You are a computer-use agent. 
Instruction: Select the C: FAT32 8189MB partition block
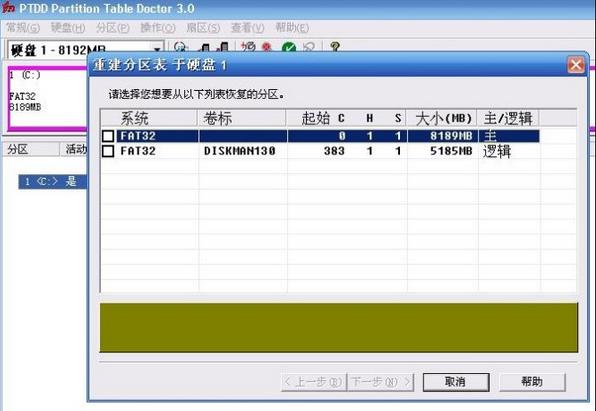click(x=48, y=98)
